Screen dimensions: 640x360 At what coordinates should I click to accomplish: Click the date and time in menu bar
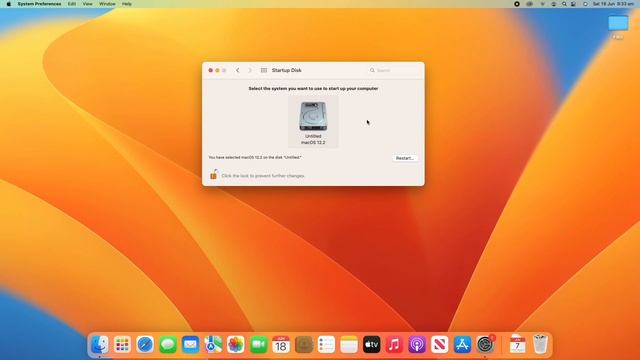pos(613,4)
